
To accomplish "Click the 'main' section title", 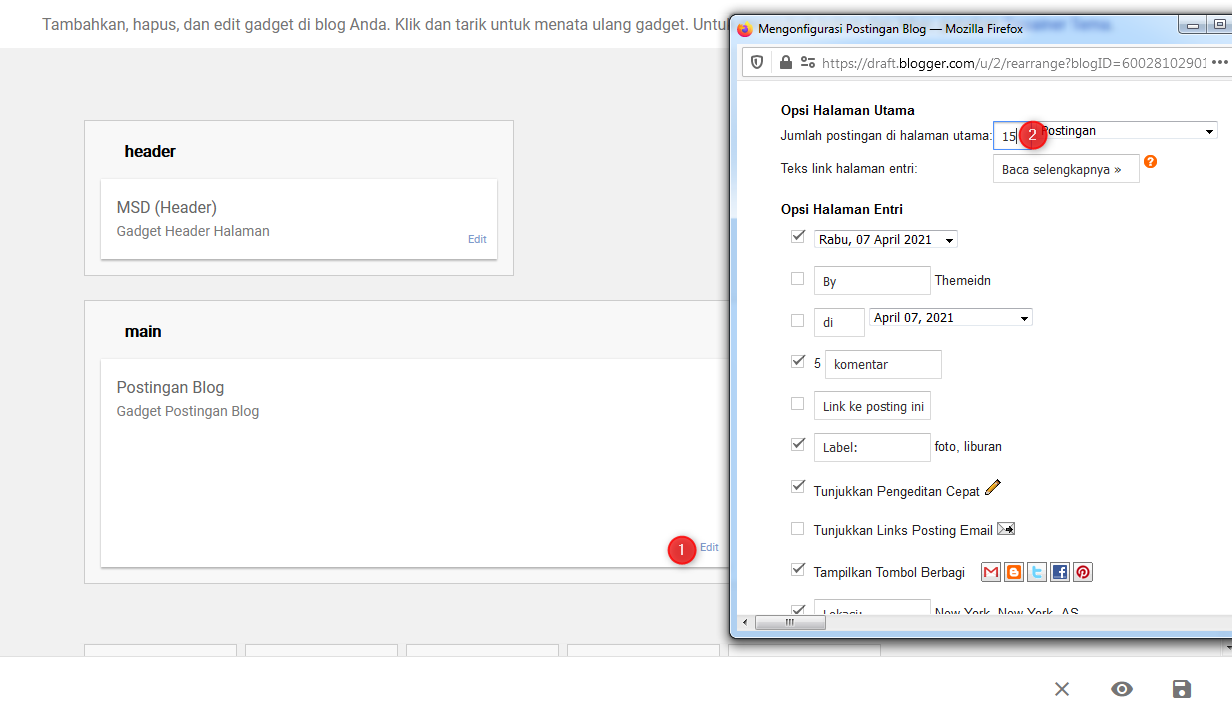I will (143, 331).
